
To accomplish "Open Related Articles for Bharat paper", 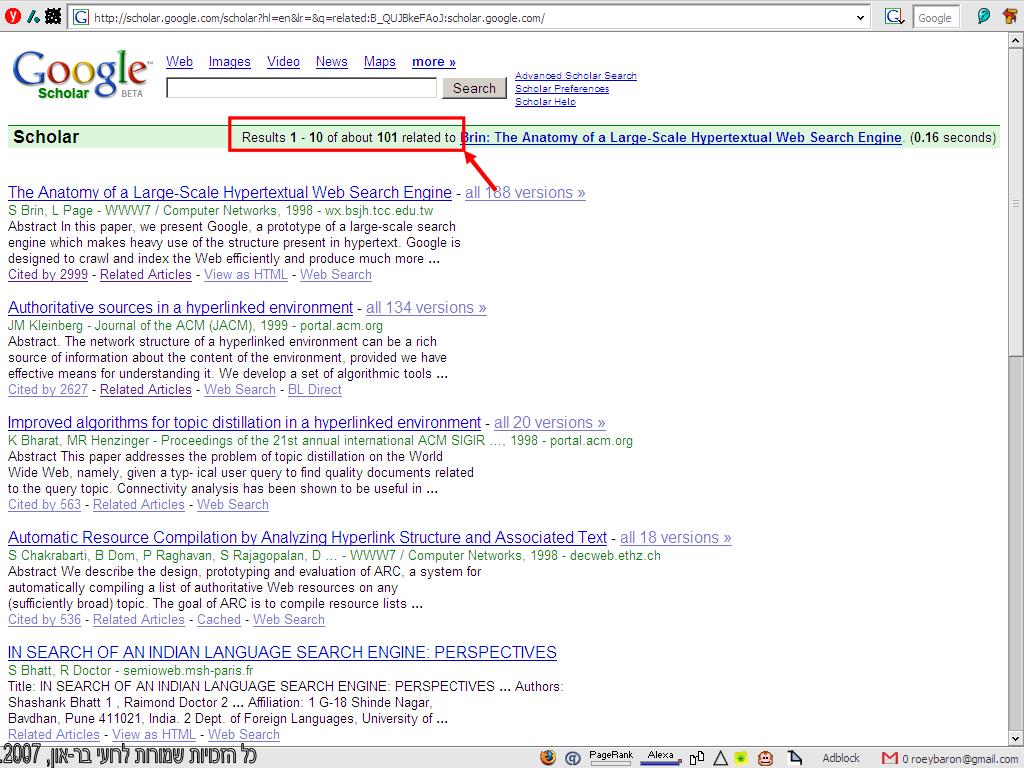I will (139, 505).
